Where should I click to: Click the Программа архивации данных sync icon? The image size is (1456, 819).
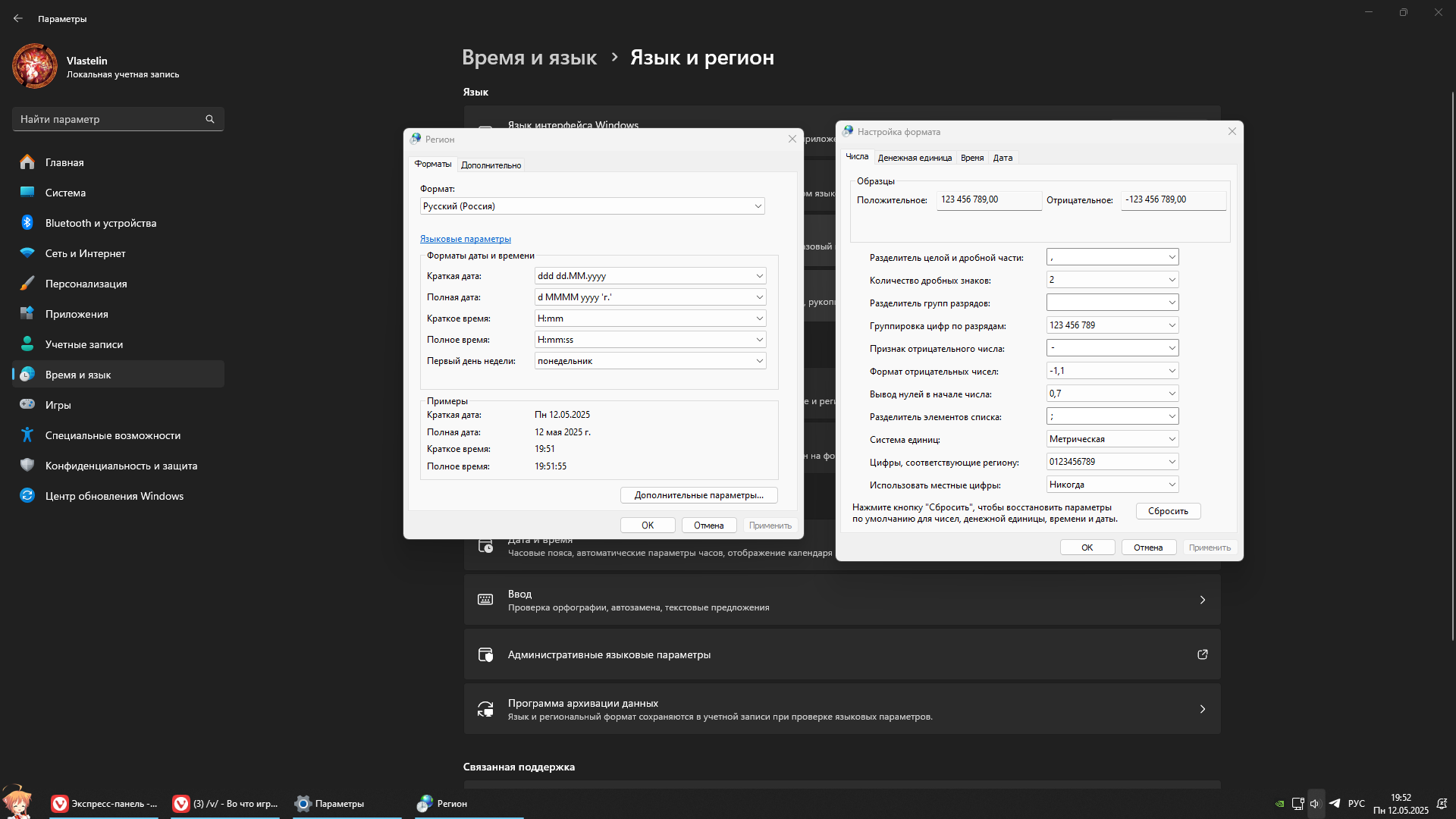[485, 709]
